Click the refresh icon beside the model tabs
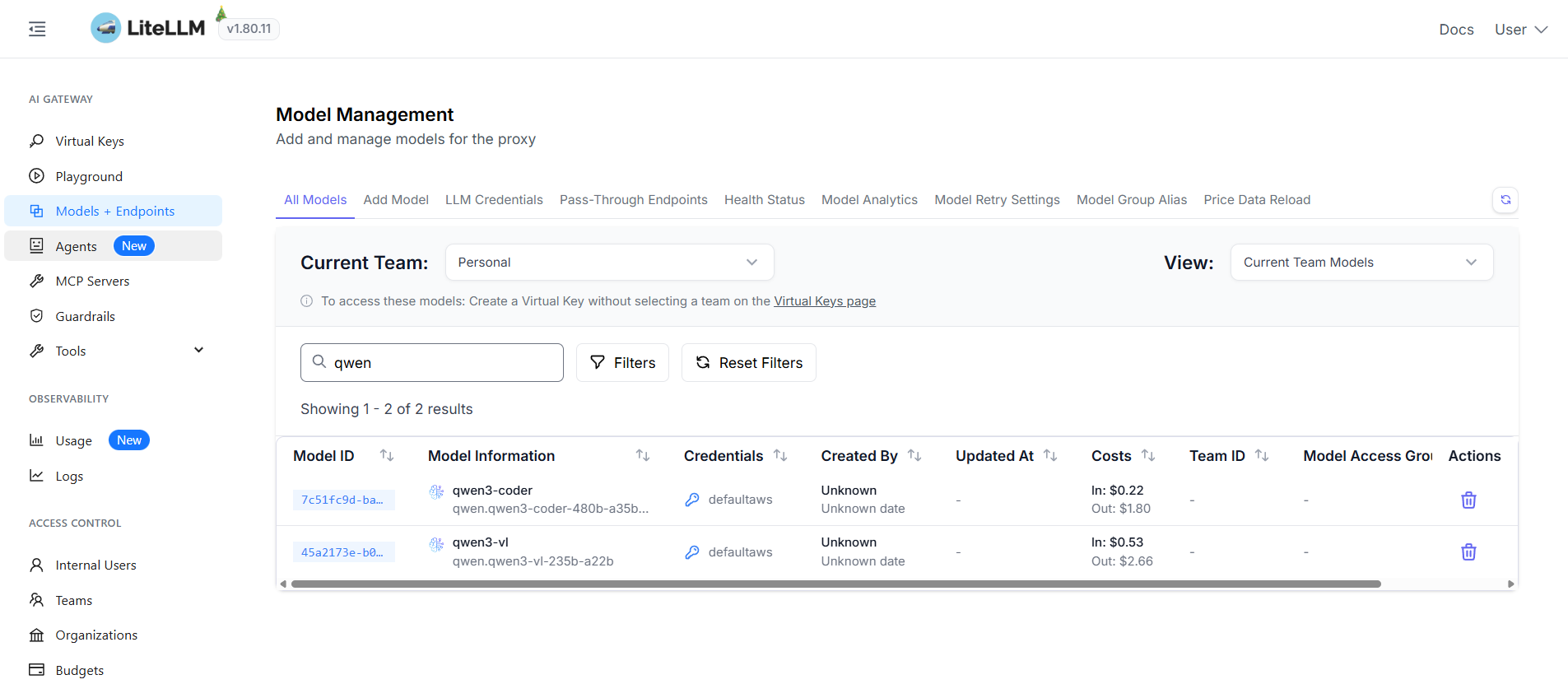This screenshot has height=698, width=1568. pyautogui.click(x=1505, y=200)
